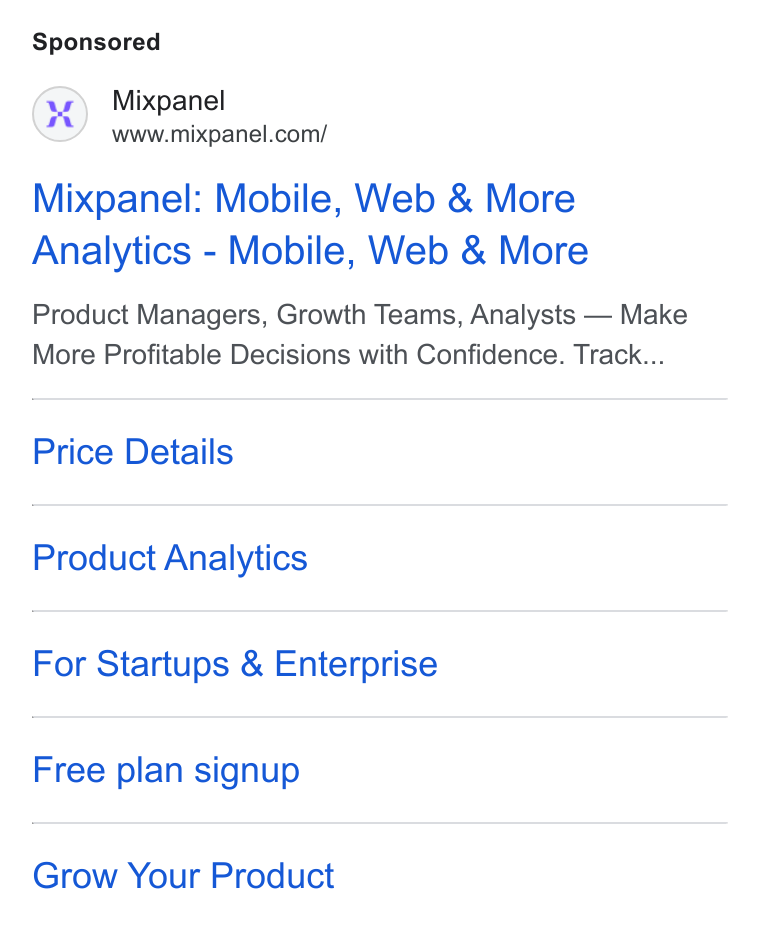Select For Startups & Enterprise sitelink

pyautogui.click(x=236, y=663)
